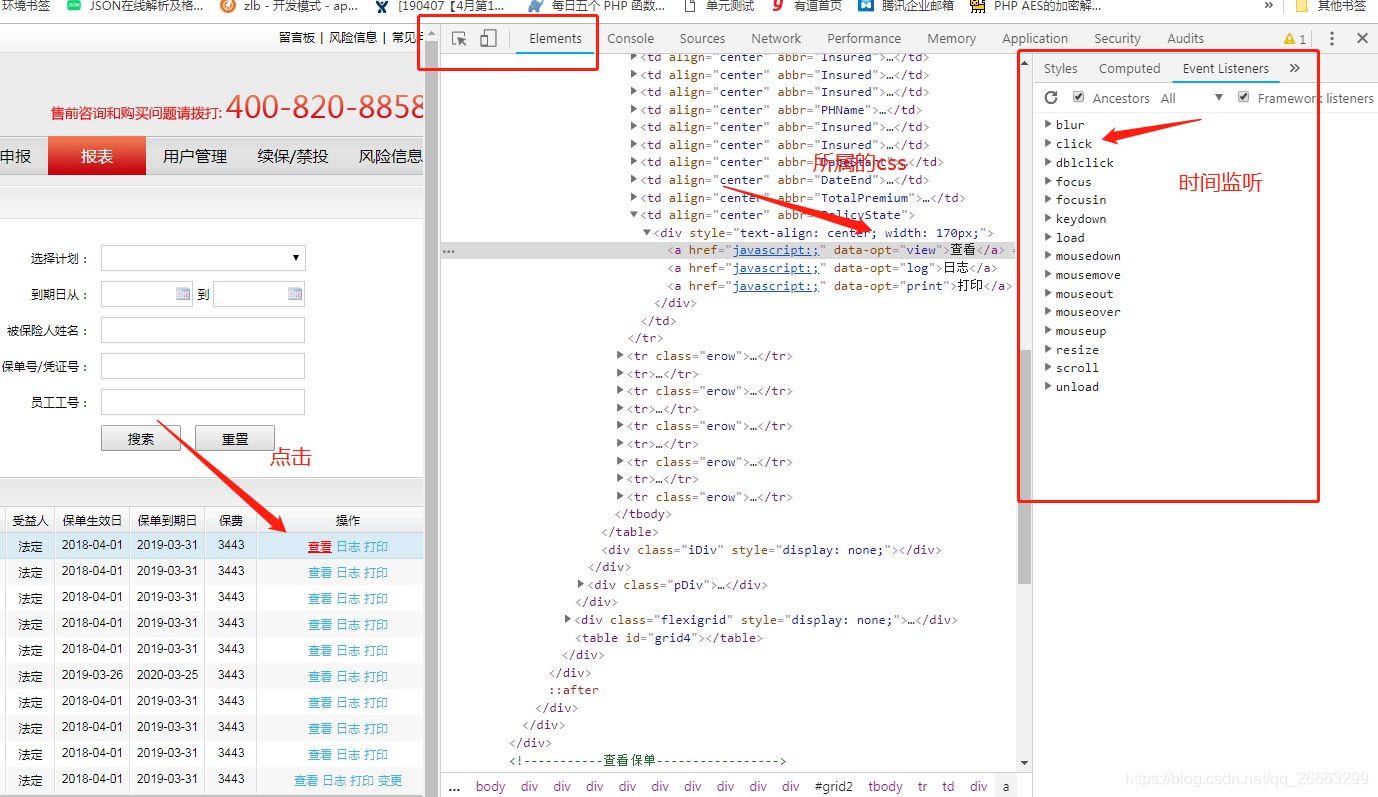Click the 被保险人姓名 input field
The width and height of the screenshot is (1378, 797).
tap(203, 330)
